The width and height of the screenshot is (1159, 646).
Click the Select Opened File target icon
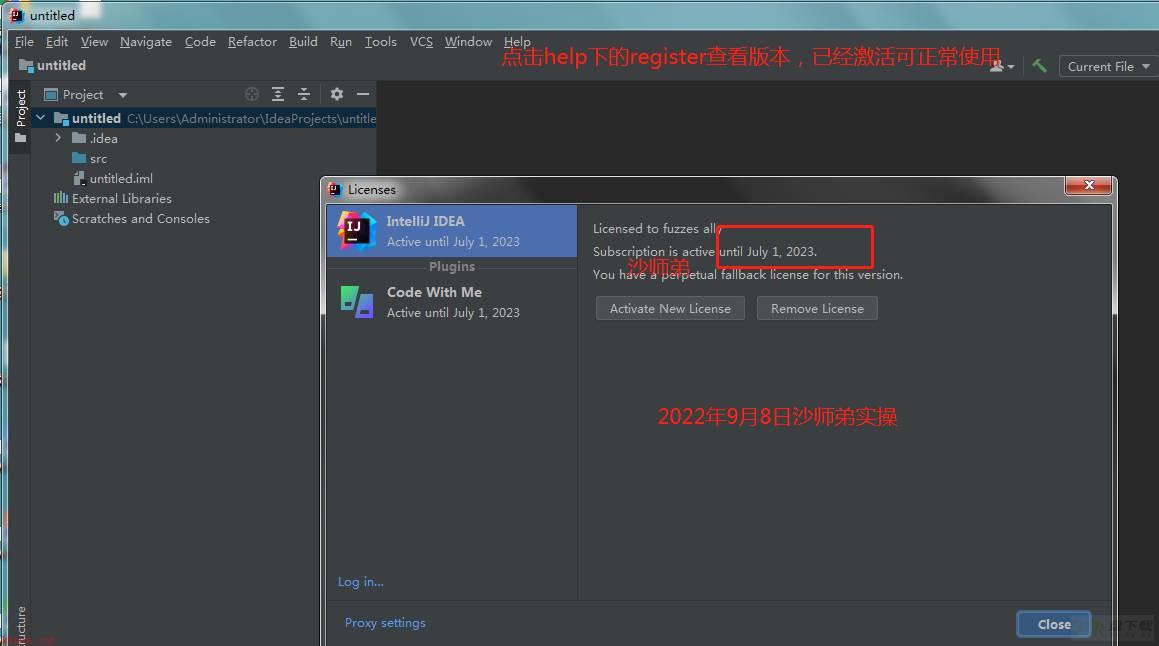(x=252, y=94)
